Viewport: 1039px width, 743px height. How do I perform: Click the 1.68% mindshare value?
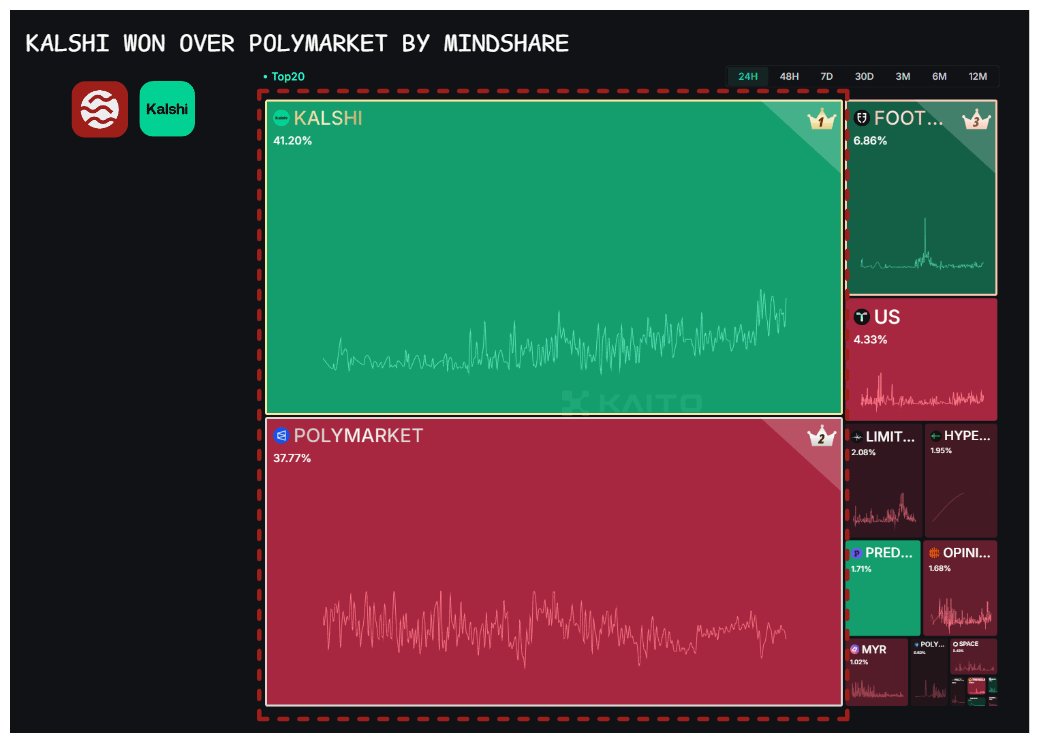coord(940,568)
